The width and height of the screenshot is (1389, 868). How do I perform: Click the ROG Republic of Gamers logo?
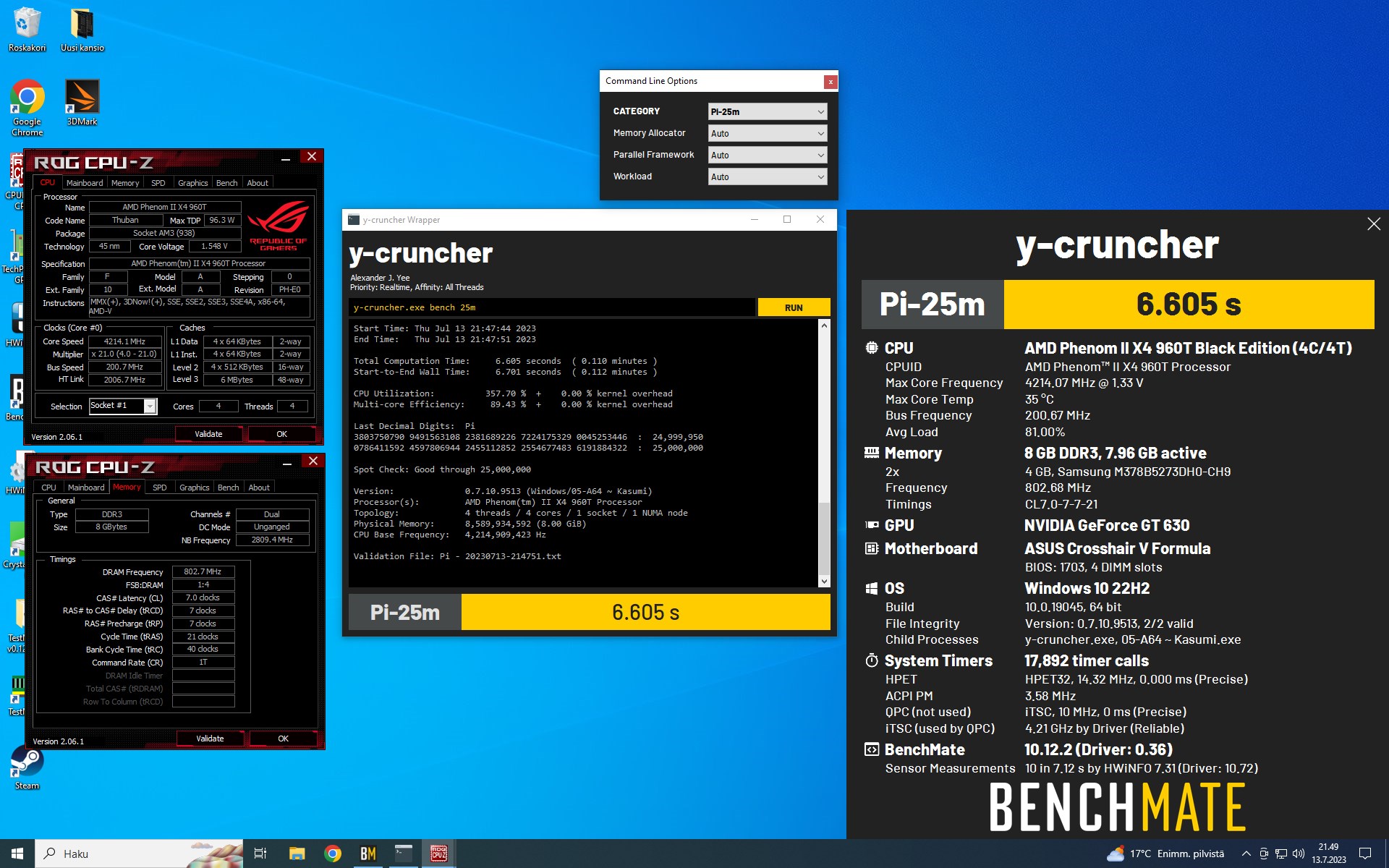coord(279,225)
